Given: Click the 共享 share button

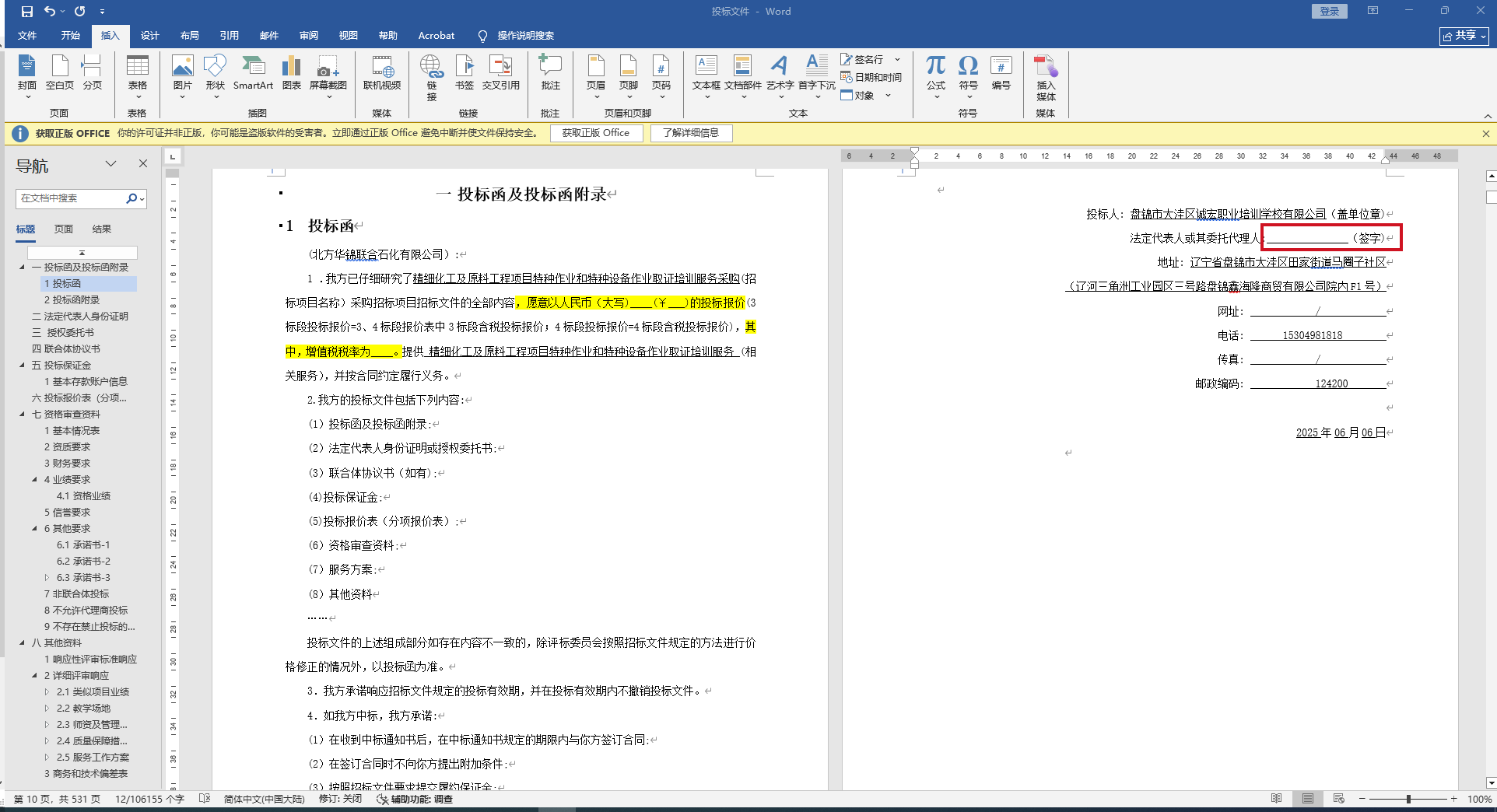Looking at the screenshot, I should click(1464, 36).
